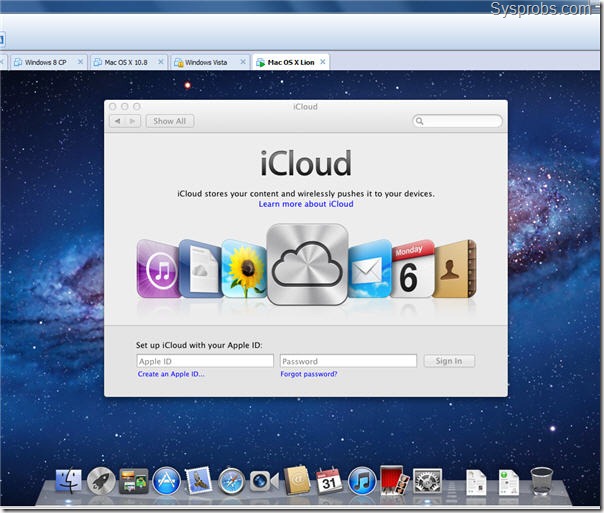Select the Mac OS X Lion tab
The height and width of the screenshot is (513, 604).
pos(291,62)
